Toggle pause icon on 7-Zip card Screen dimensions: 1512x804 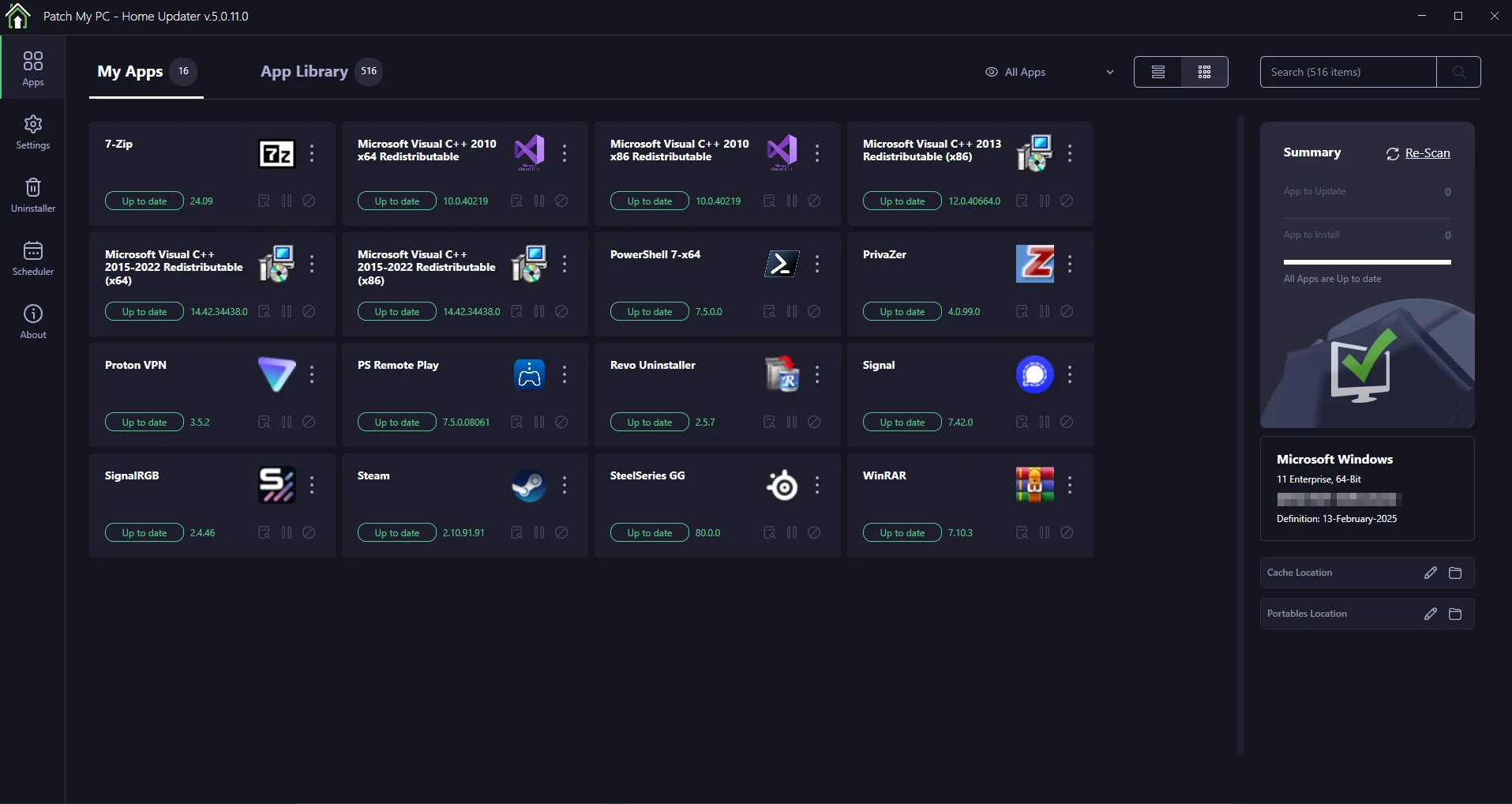(287, 201)
